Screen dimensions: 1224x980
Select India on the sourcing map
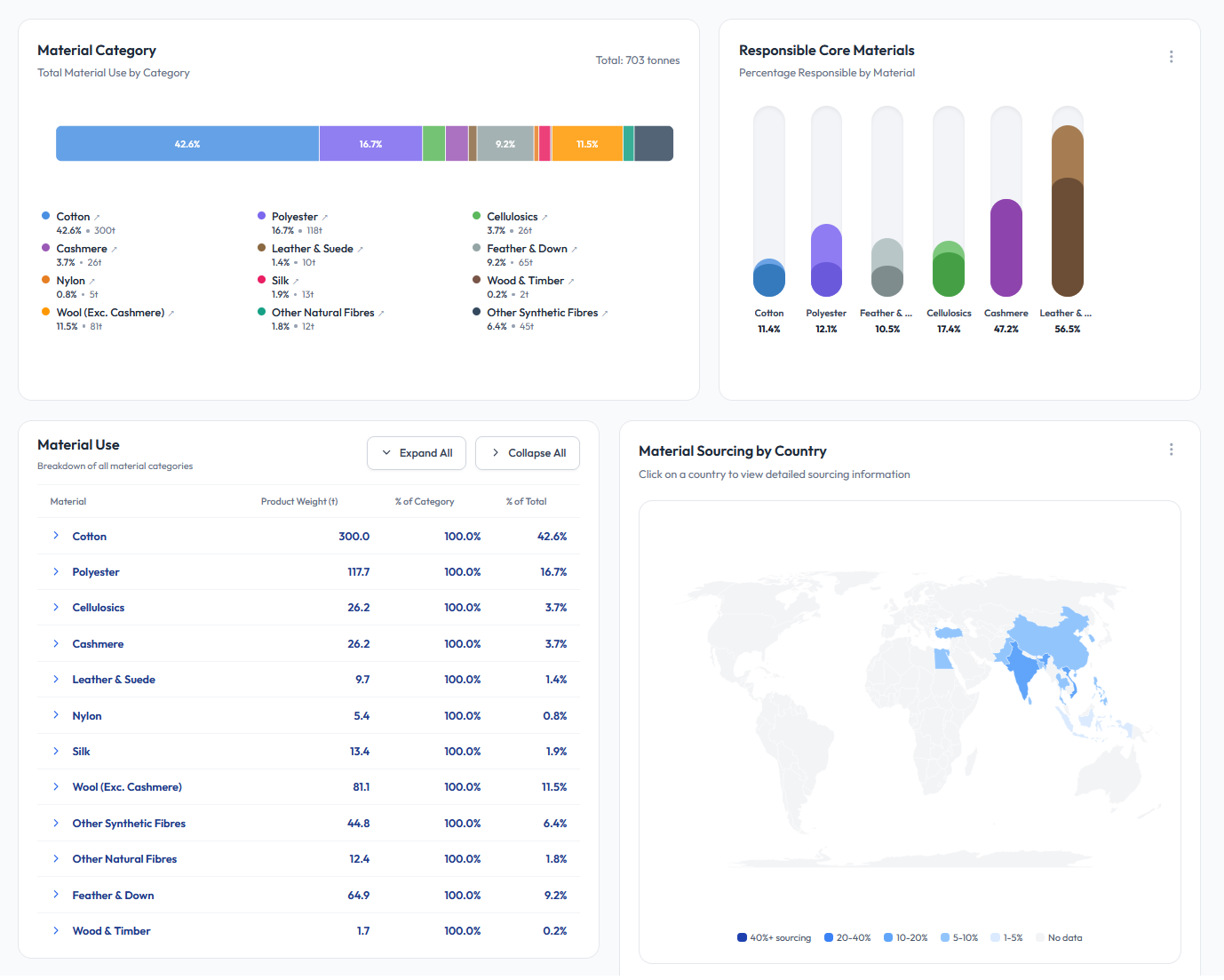click(1022, 671)
